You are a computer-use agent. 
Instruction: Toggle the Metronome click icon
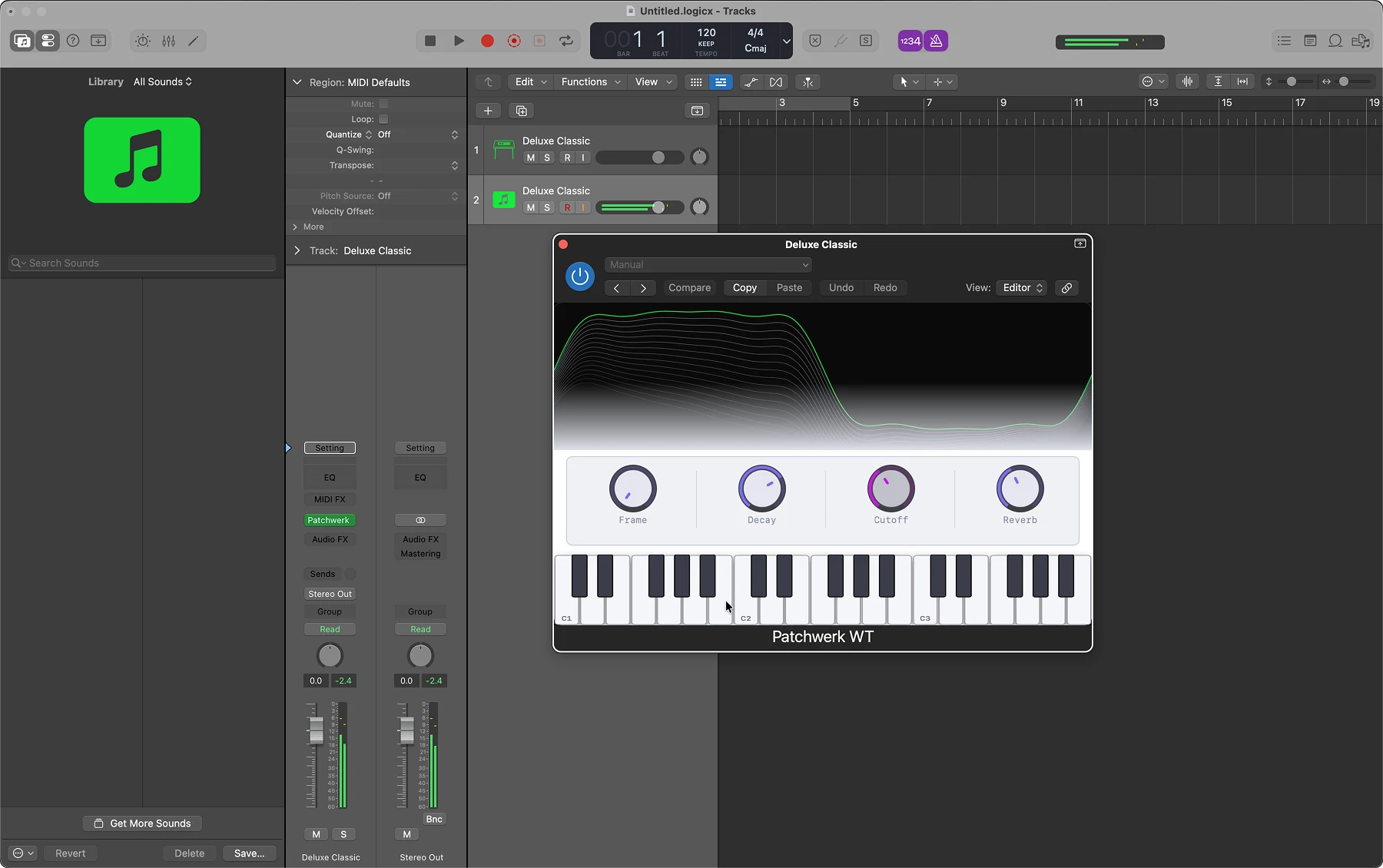[936, 41]
